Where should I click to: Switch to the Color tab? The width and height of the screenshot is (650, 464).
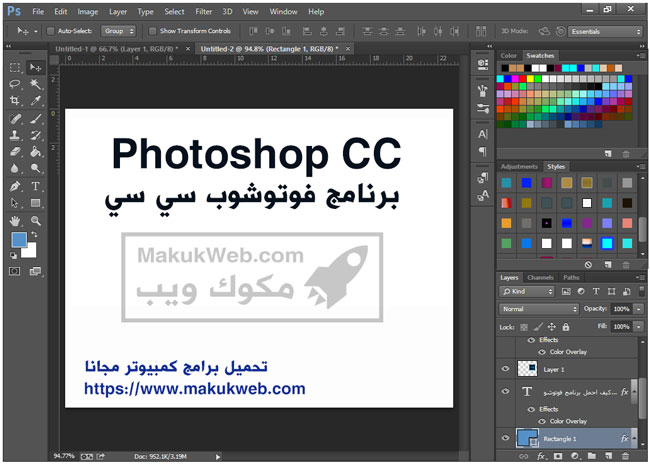[x=508, y=56]
